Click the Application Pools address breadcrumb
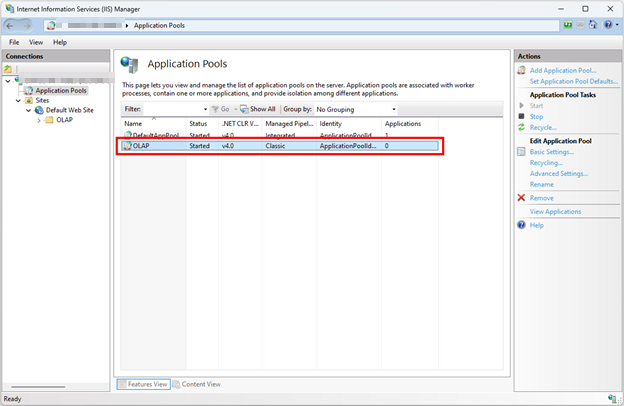 point(159,25)
